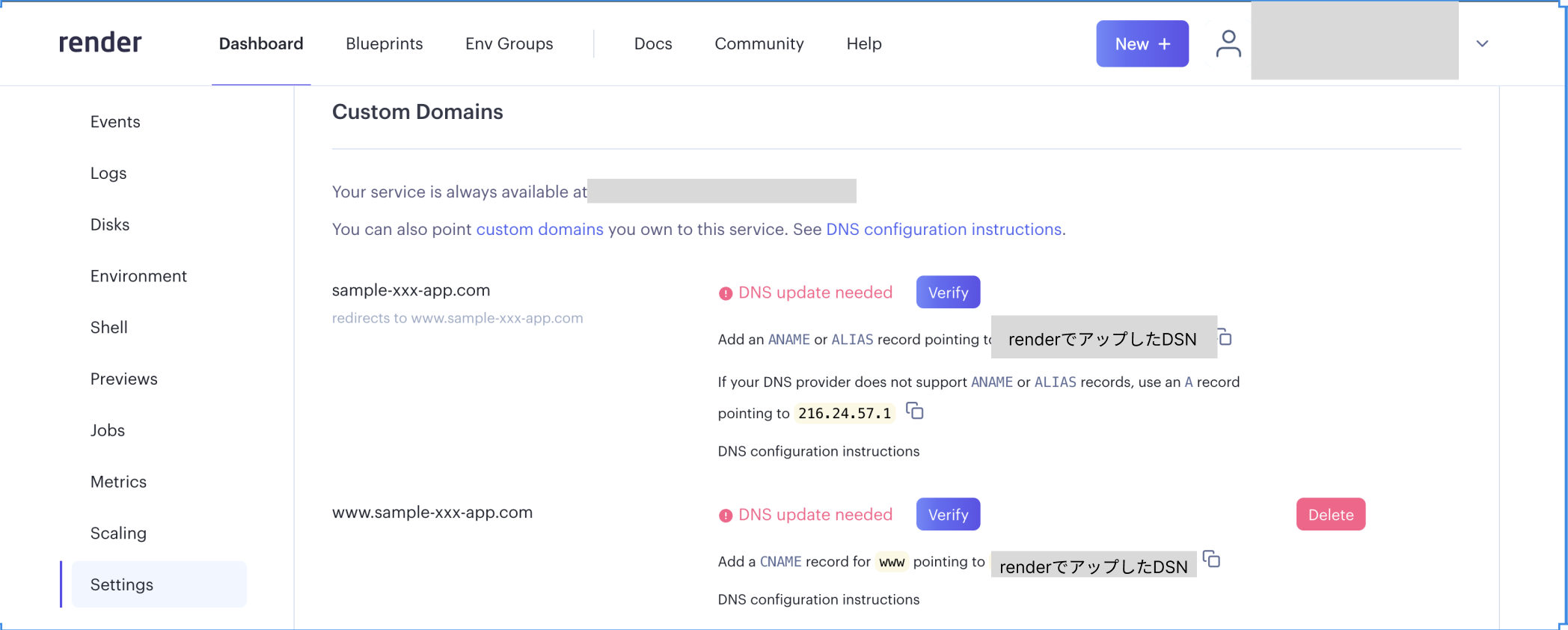
Task: Go to Blueprints in top navigation
Action: (385, 43)
